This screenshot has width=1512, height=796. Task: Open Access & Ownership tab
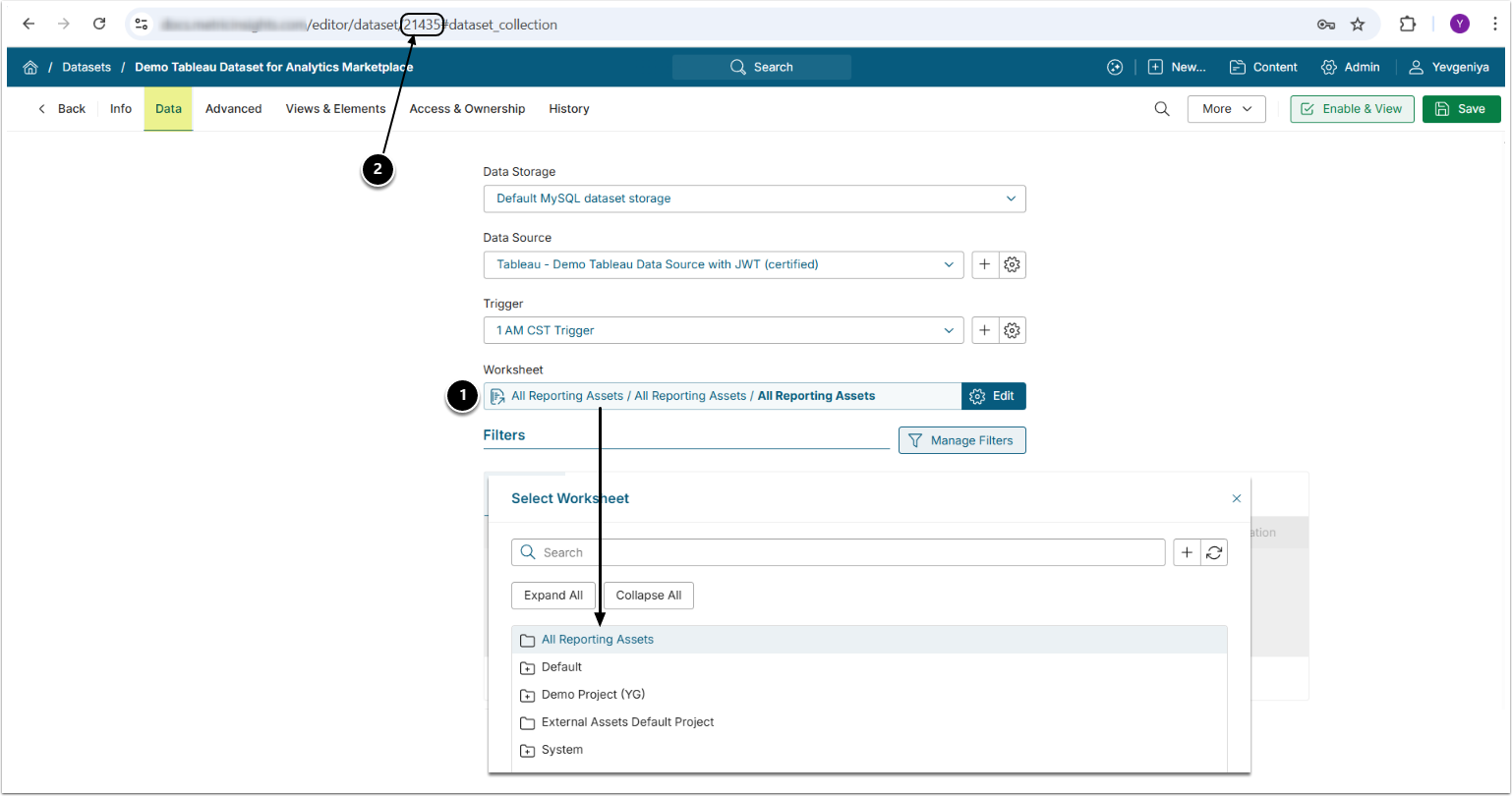tap(467, 109)
